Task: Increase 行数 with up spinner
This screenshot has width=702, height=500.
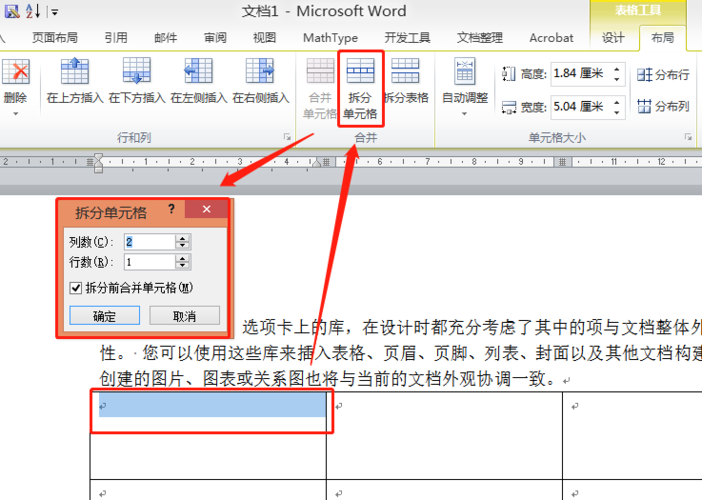Action: (183, 258)
